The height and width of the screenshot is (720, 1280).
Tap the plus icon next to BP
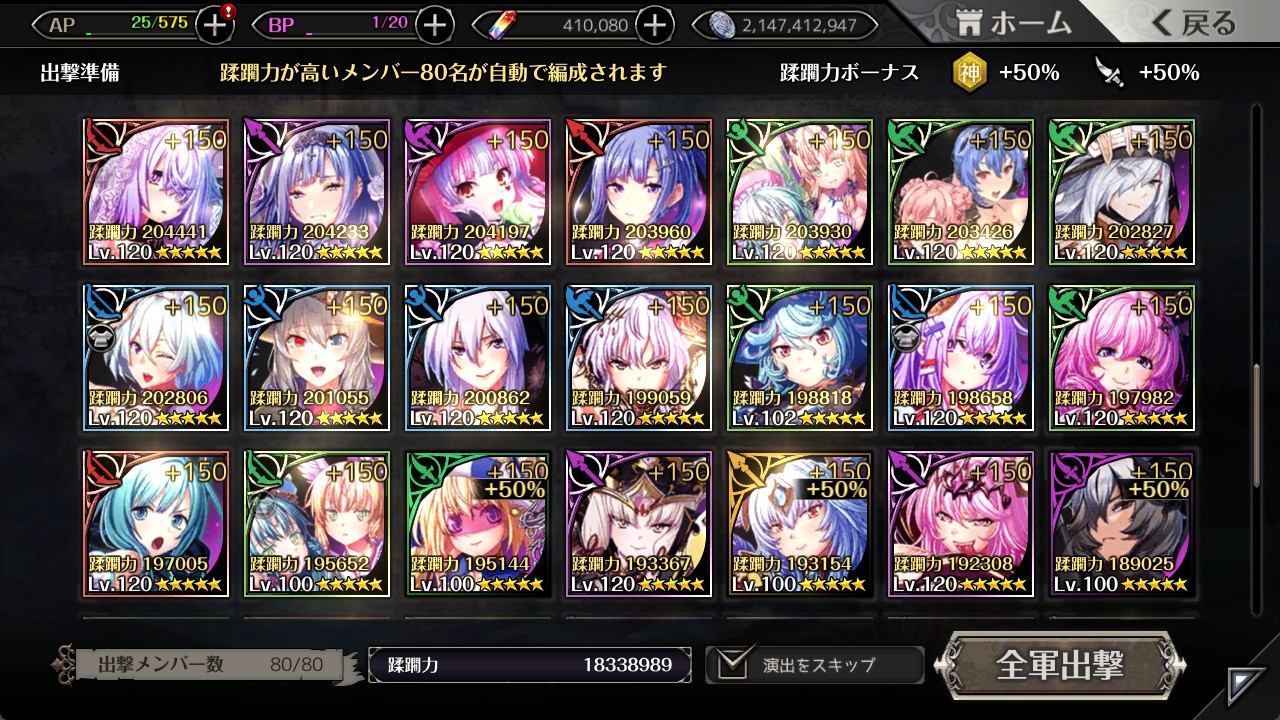(434, 25)
